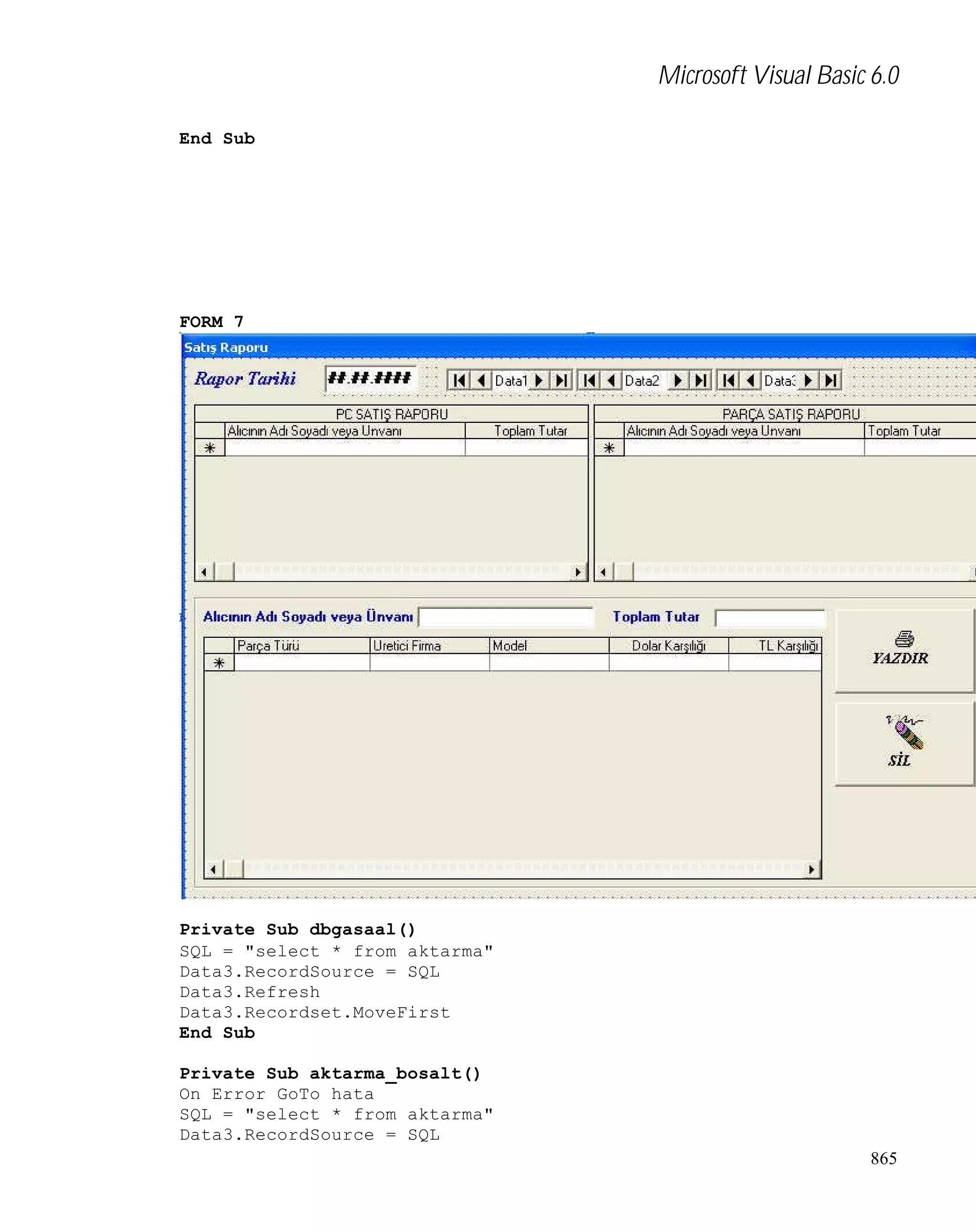Click the PARÇA SATIŞ RAPORU grid caption
Screen dimensions: 976x1232
click(x=785, y=414)
